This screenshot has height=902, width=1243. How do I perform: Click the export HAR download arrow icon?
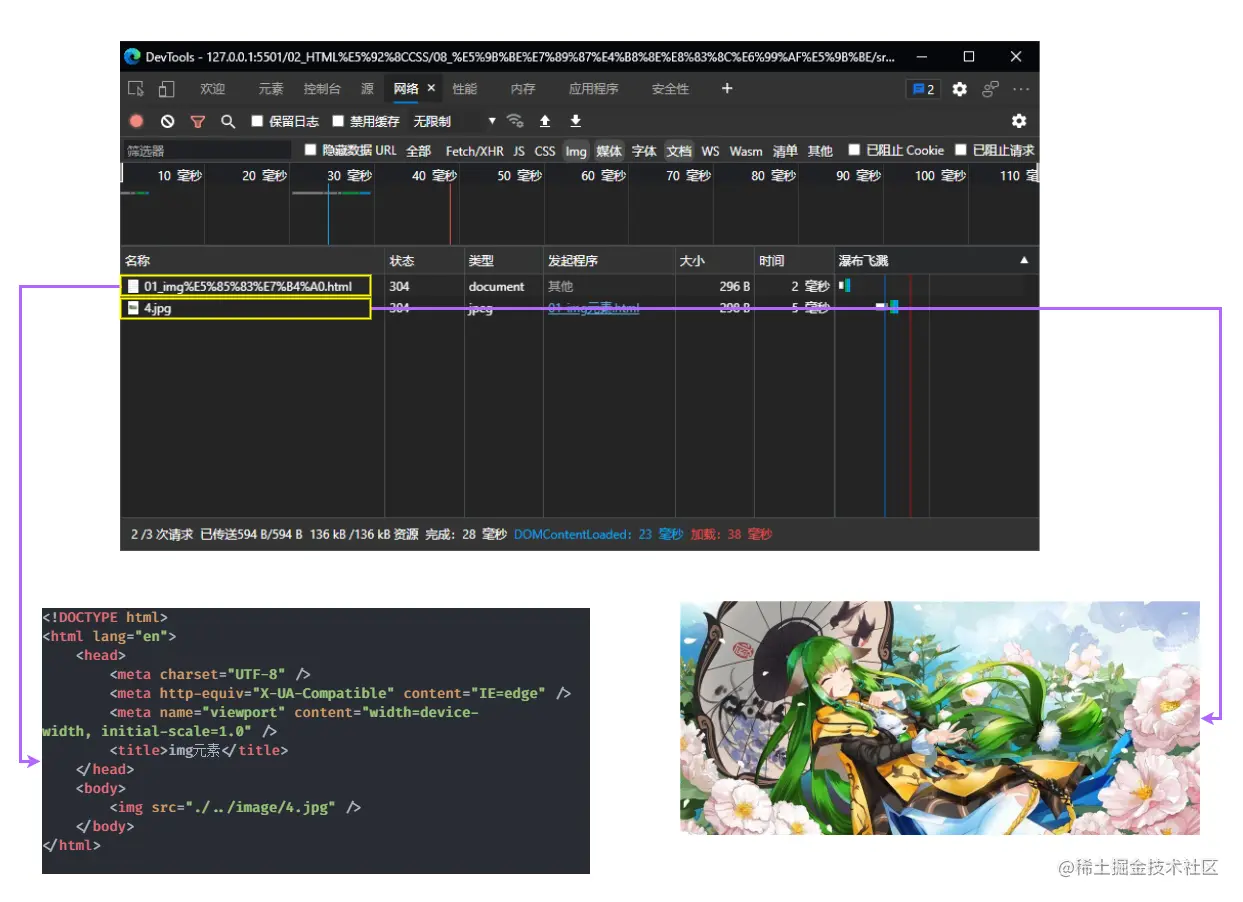(575, 121)
